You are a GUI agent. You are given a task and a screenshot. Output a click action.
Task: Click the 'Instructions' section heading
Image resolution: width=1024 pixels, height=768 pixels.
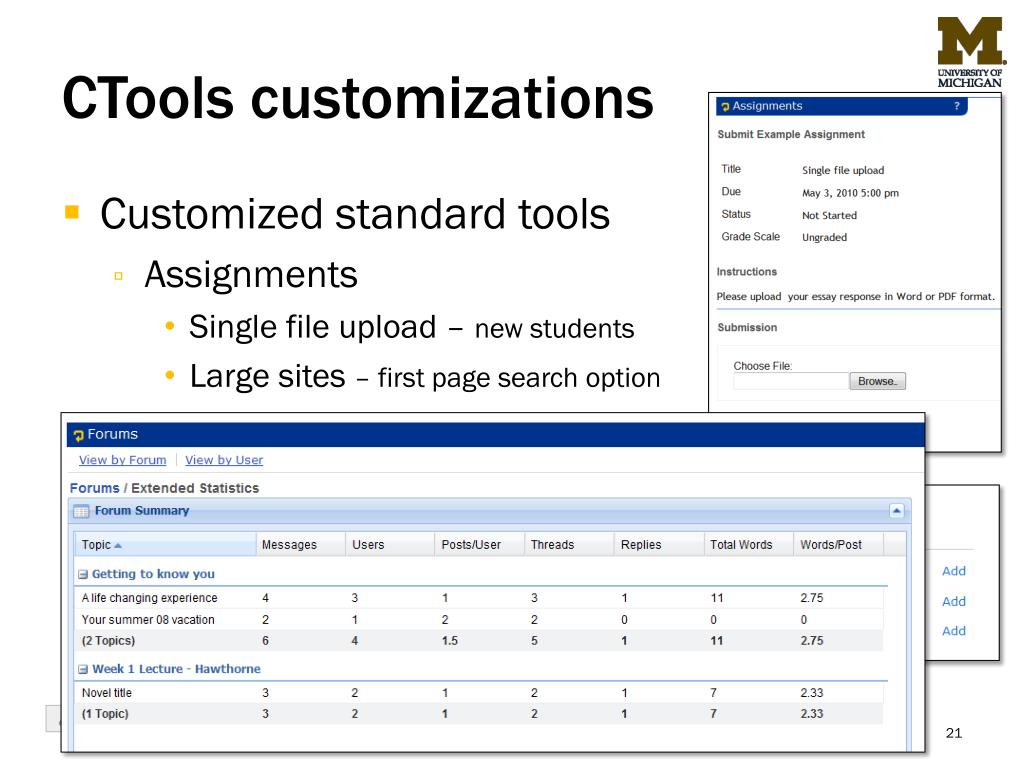point(746,272)
